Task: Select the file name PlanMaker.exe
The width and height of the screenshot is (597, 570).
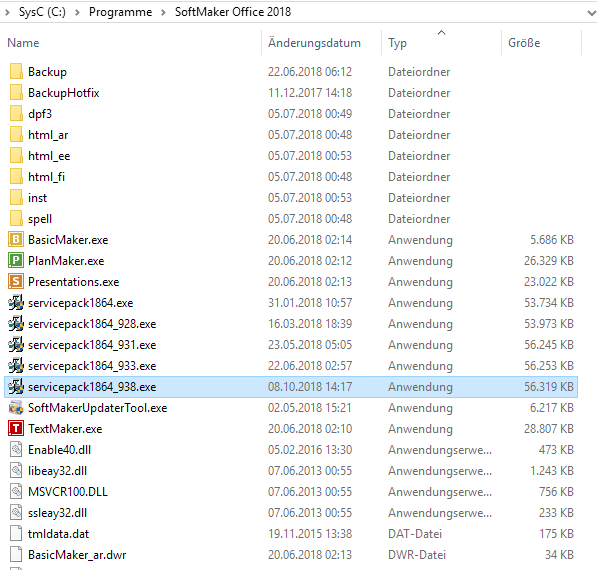Action: coord(66,261)
